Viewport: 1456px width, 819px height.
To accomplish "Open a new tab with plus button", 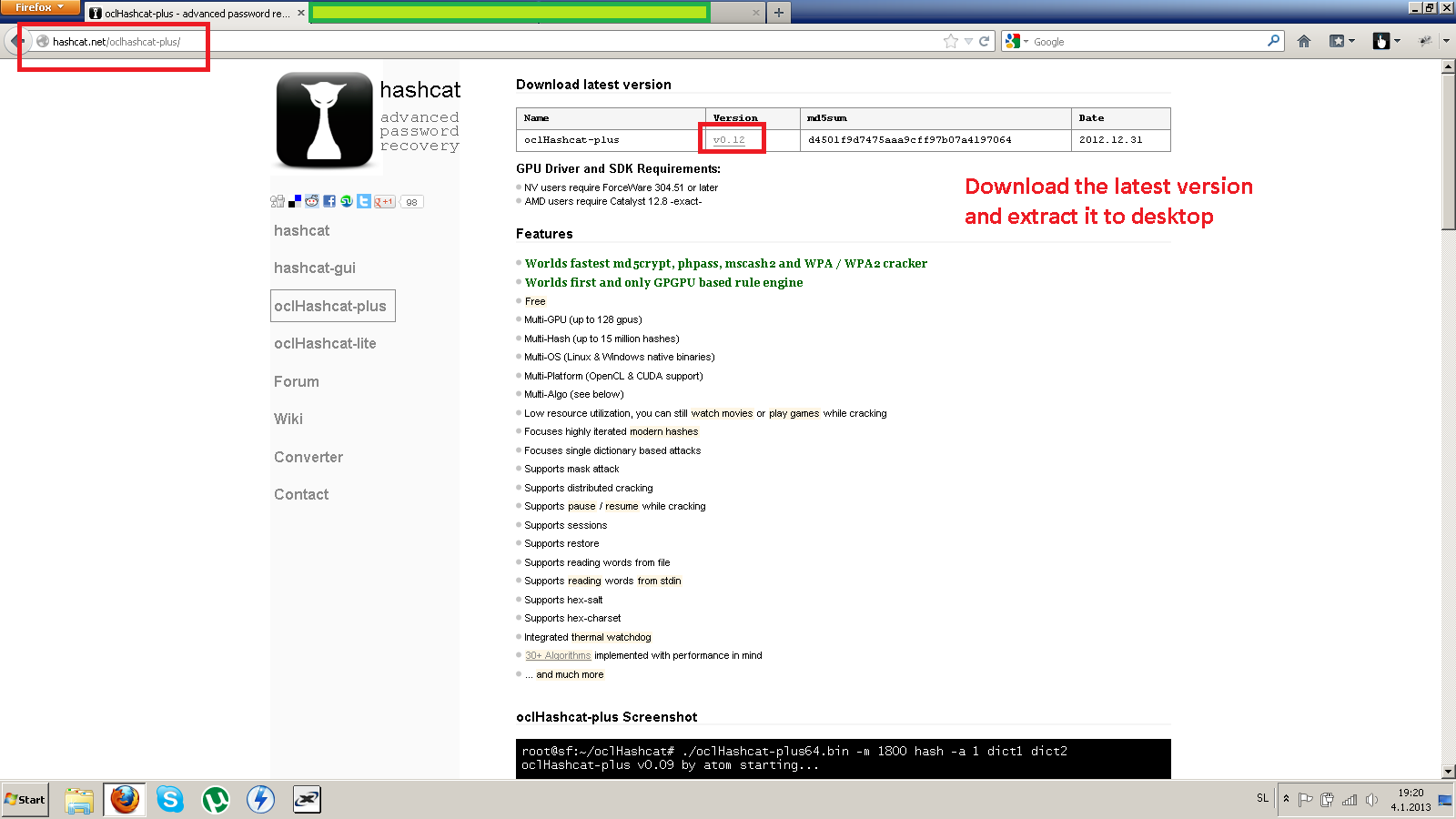I will pyautogui.click(x=779, y=13).
